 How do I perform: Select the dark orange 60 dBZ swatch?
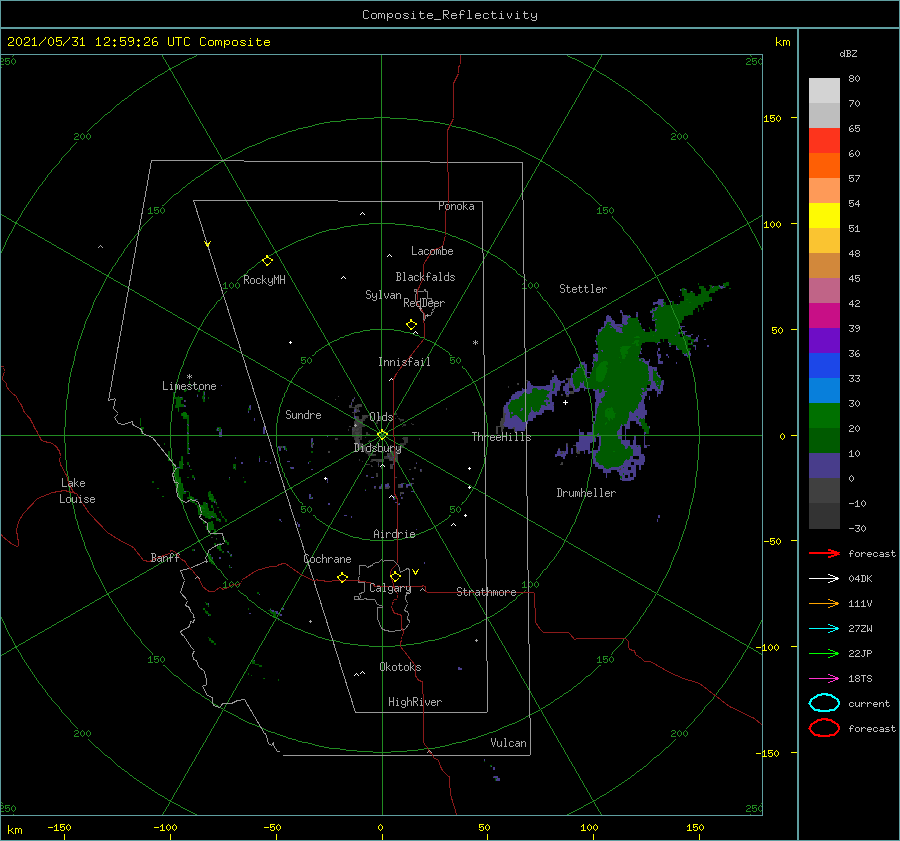[x=824, y=165]
